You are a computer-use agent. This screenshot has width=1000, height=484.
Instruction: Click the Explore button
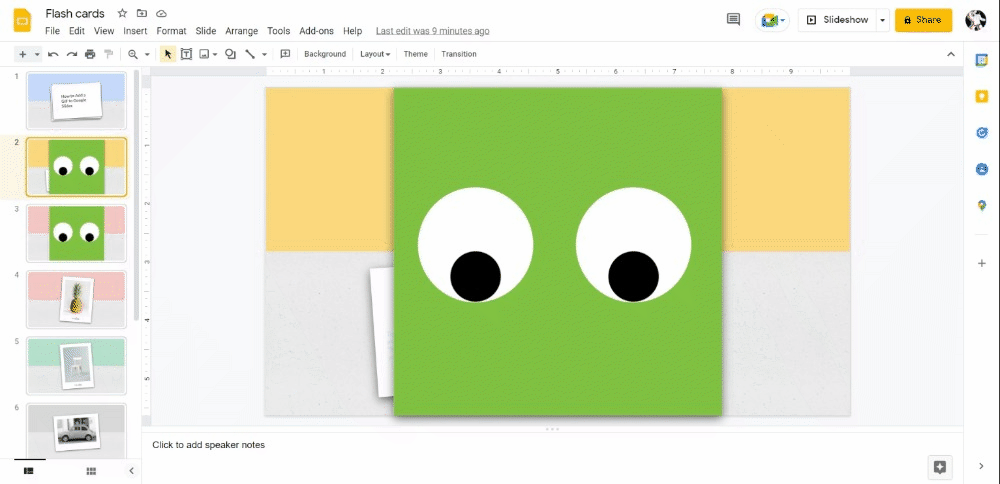coord(939,467)
